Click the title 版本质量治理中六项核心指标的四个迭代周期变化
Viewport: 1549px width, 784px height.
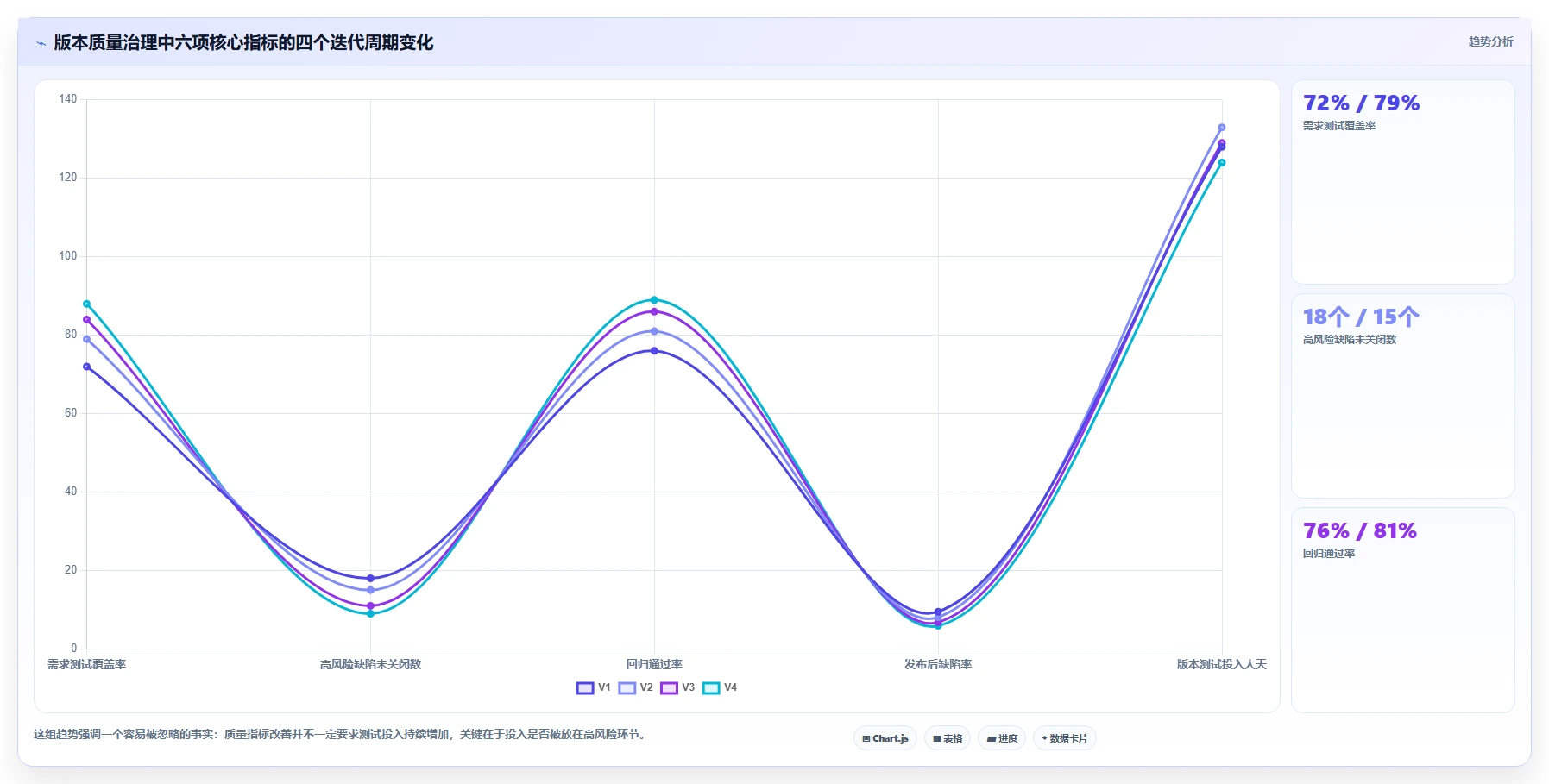[x=243, y=42]
